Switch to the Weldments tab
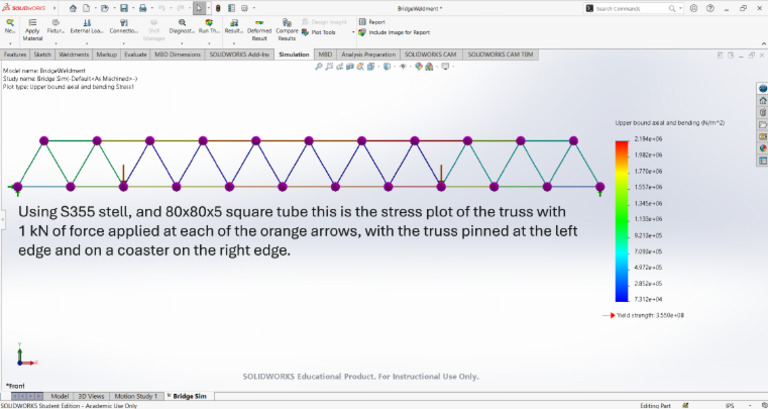This screenshot has height=409, width=768. (73, 54)
